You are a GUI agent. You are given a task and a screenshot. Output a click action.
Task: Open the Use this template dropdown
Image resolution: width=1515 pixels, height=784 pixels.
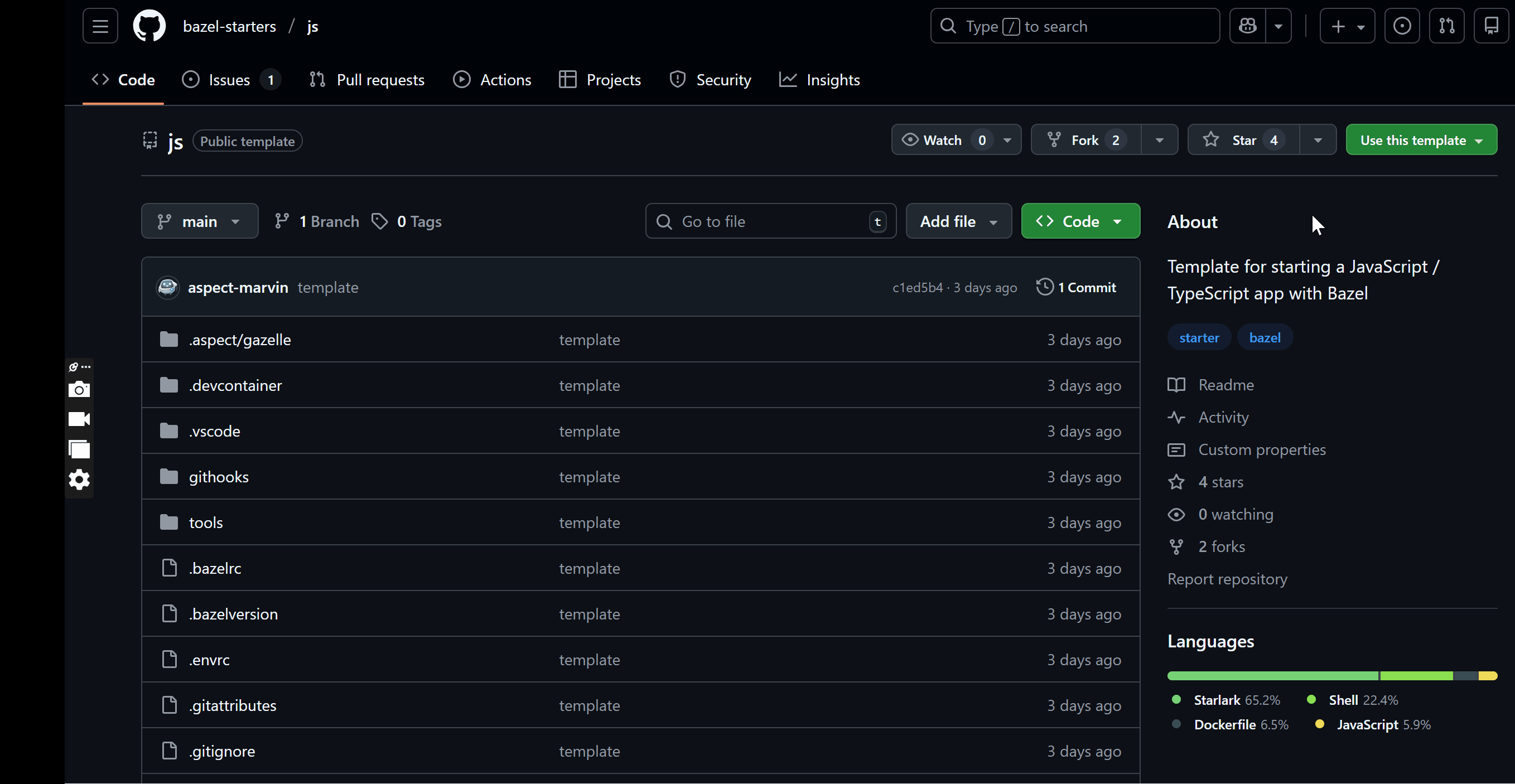click(1421, 140)
